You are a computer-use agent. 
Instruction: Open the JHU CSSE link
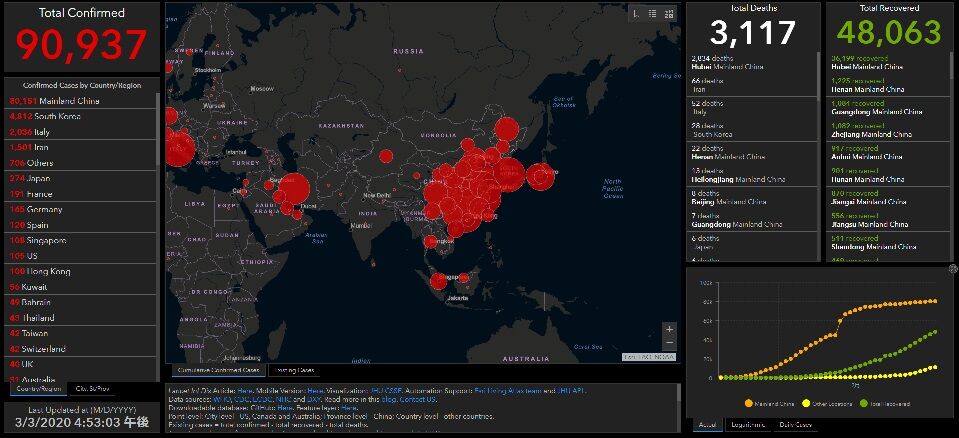[x=386, y=390]
